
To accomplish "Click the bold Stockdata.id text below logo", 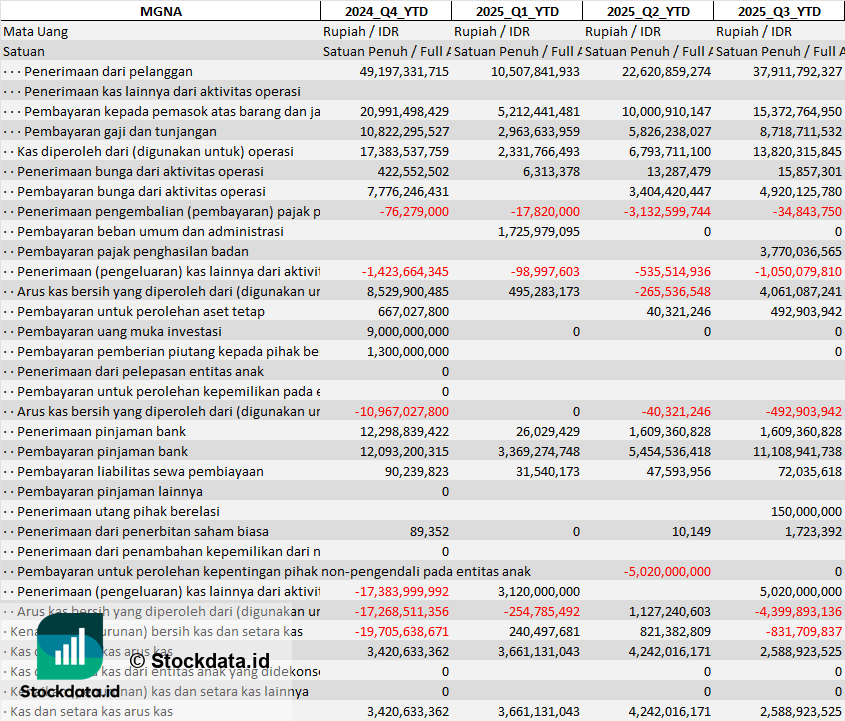I will pos(70,691).
